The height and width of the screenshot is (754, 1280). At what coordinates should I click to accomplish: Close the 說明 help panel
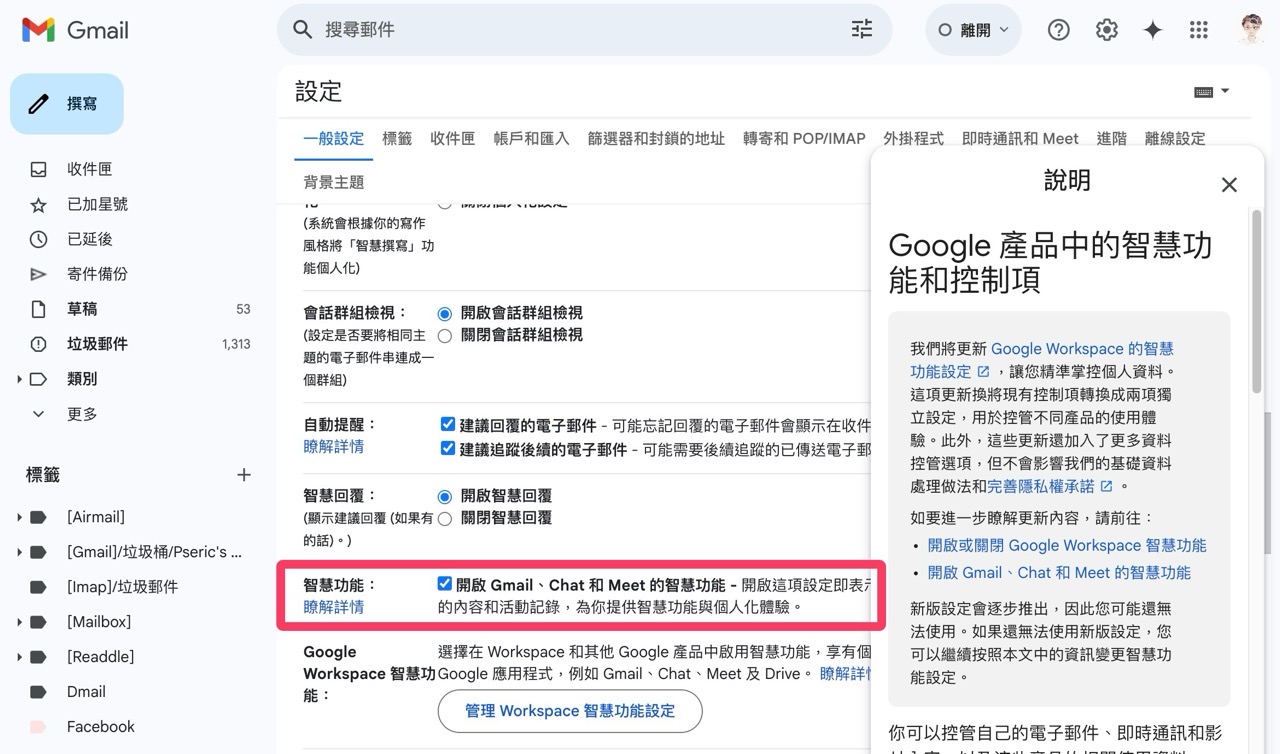(1229, 185)
